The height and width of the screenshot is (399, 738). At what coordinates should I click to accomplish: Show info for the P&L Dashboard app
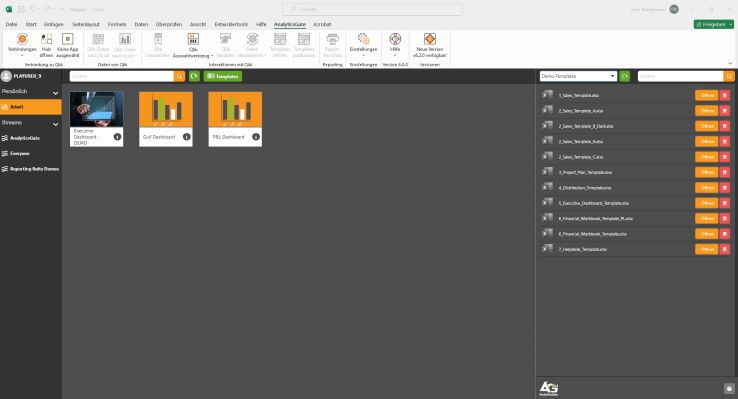click(x=256, y=136)
